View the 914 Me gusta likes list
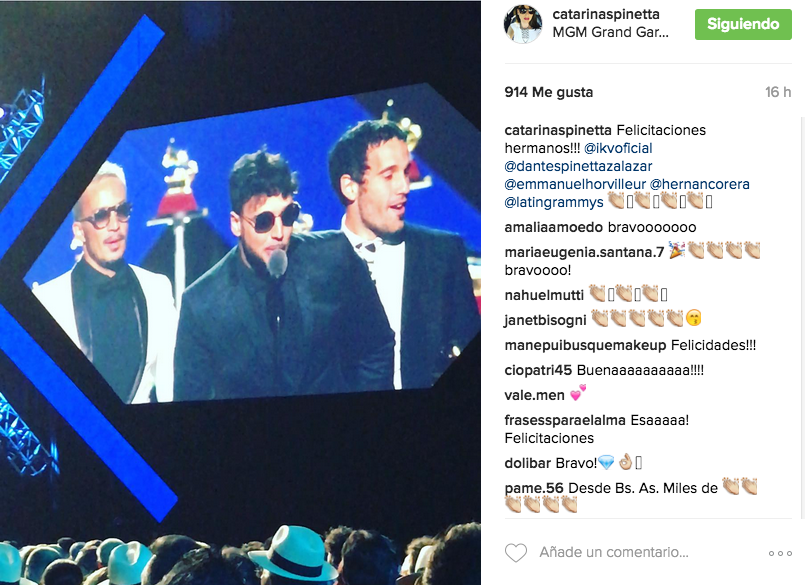Image resolution: width=805 pixels, height=585 pixels. pos(549,92)
